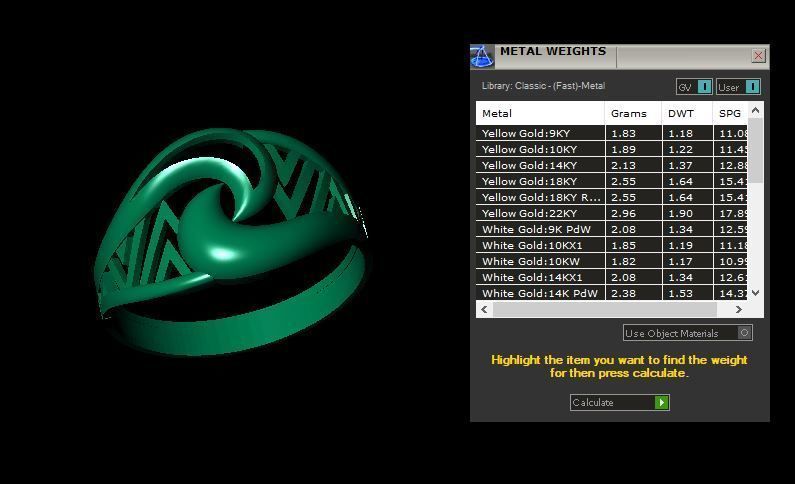Image resolution: width=795 pixels, height=484 pixels.
Task: Click the Calculate button
Action: (x=620, y=402)
